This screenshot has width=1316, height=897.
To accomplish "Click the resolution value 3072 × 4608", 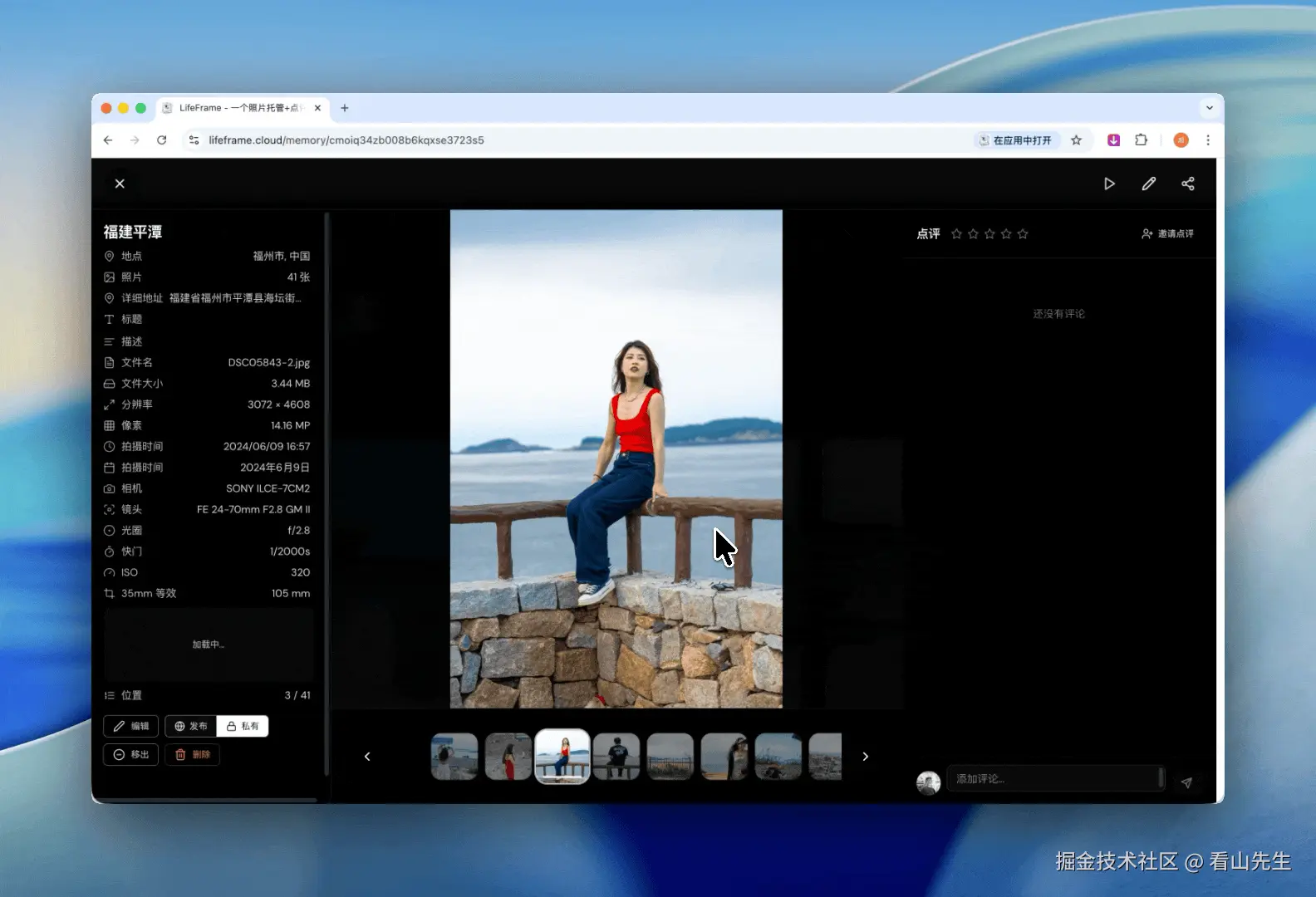I will pyautogui.click(x=278, y=404).
